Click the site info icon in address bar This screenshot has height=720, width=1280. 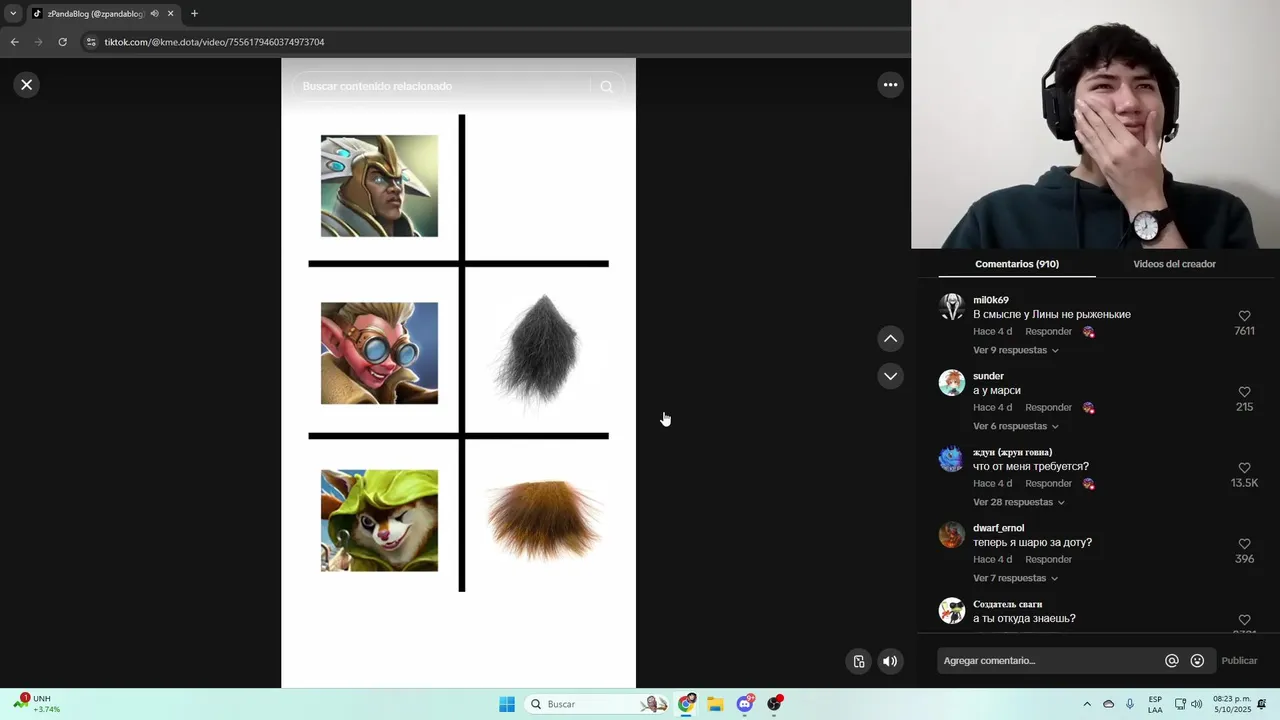click(91, 42)
